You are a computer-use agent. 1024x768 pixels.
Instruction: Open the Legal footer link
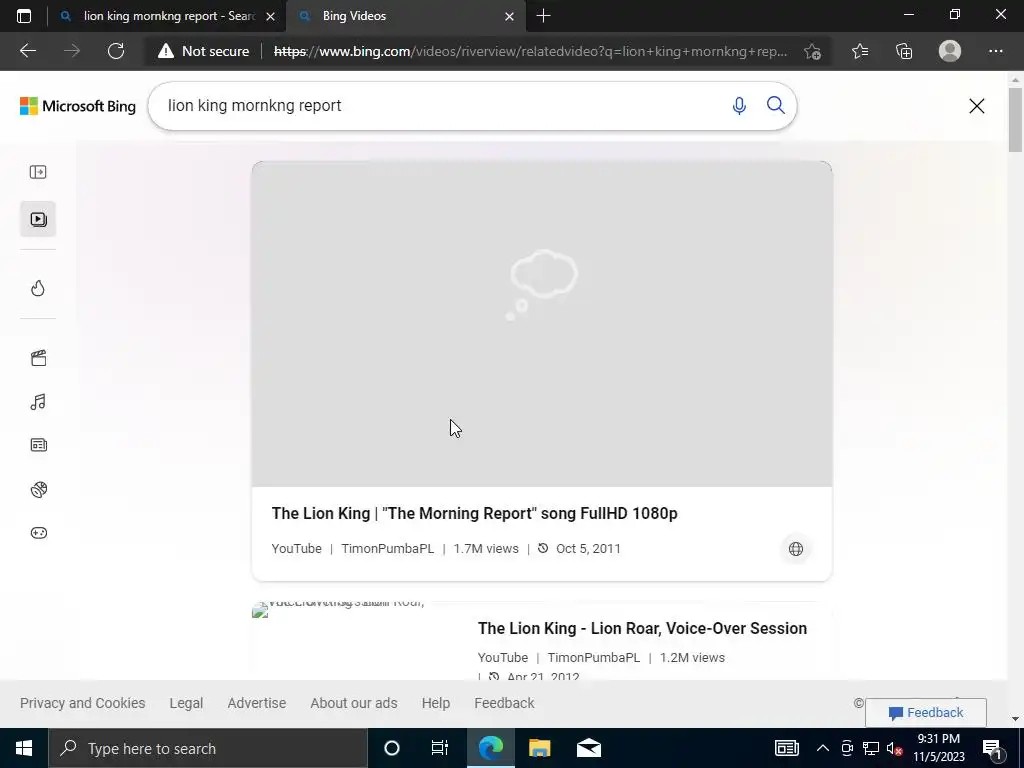(186, 703)
